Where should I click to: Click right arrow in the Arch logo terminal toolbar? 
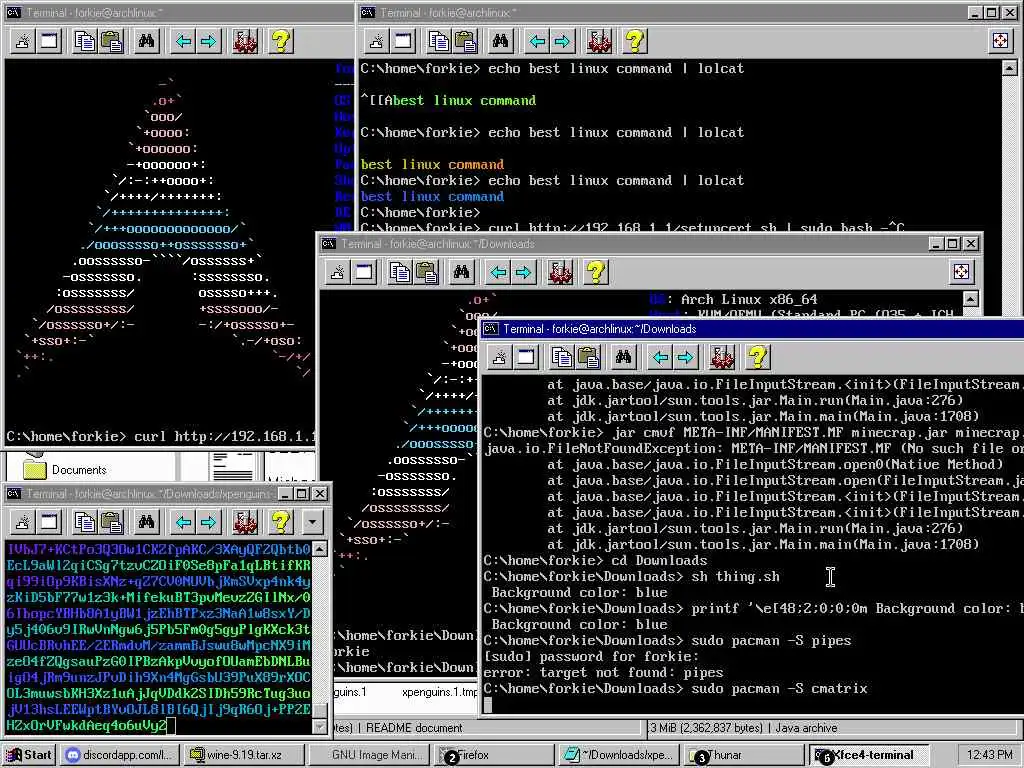pyautogui.click(x=208, y=42)
